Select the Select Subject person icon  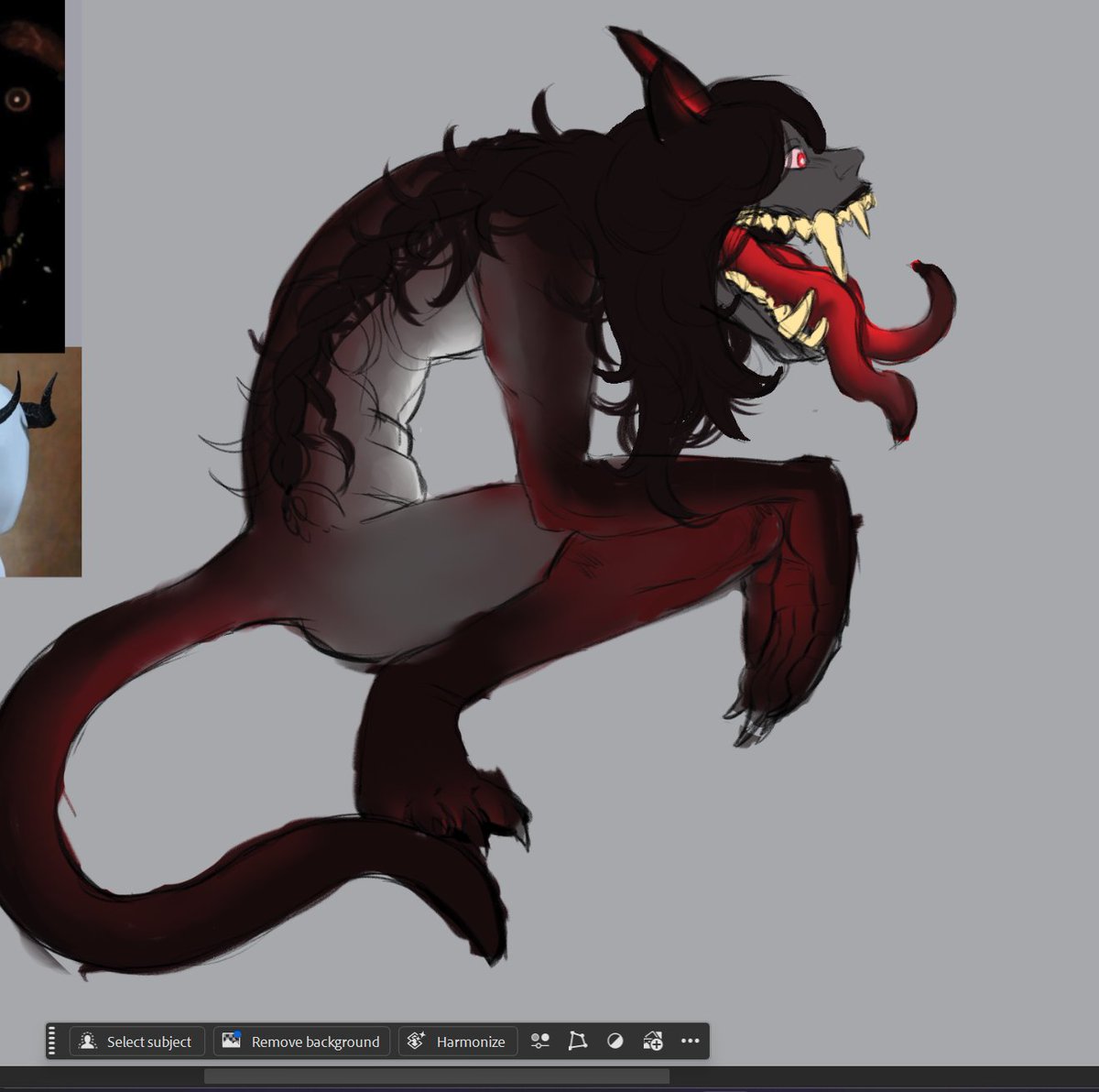pyautogui.click(x=87, y=1041)
